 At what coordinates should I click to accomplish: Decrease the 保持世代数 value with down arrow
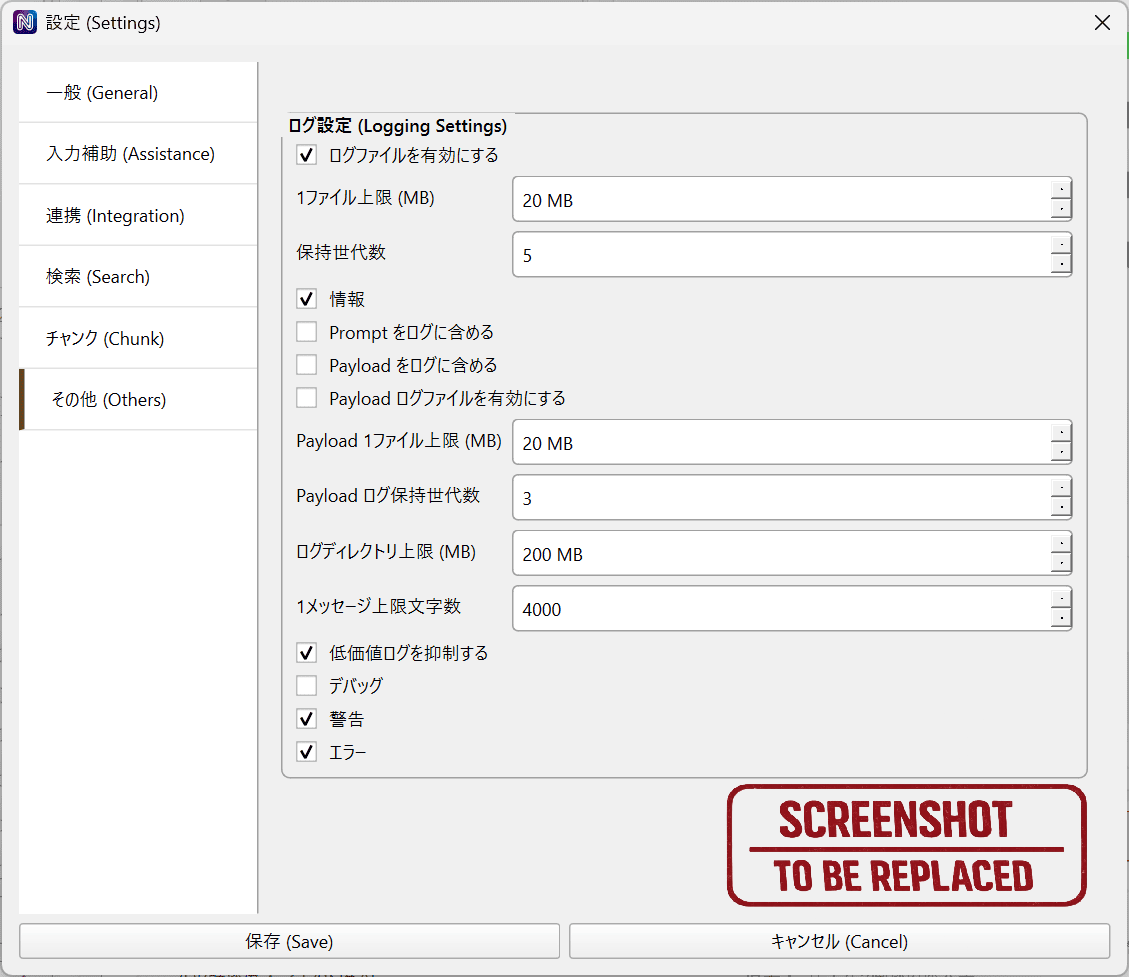[x=1061, y=265]
